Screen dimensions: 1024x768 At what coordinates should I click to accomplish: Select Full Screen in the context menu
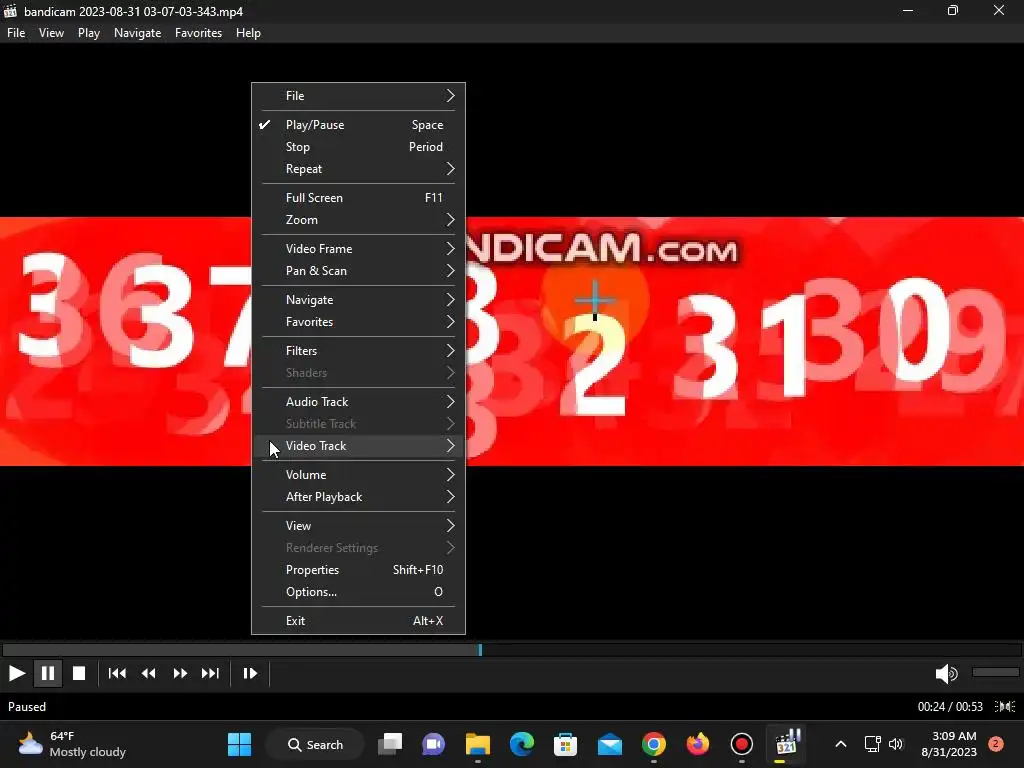tap(359, 198)
